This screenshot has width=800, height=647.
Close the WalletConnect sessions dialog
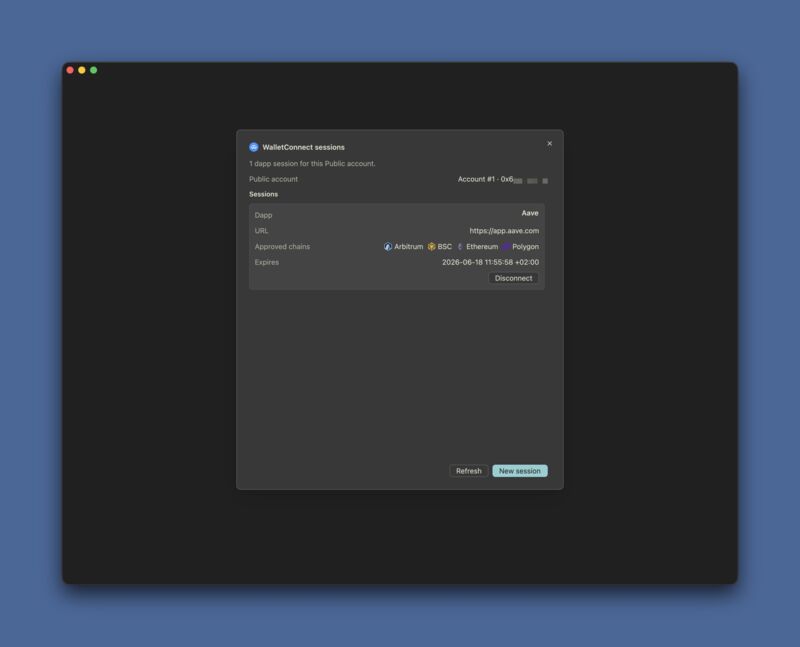click(549, 143)
